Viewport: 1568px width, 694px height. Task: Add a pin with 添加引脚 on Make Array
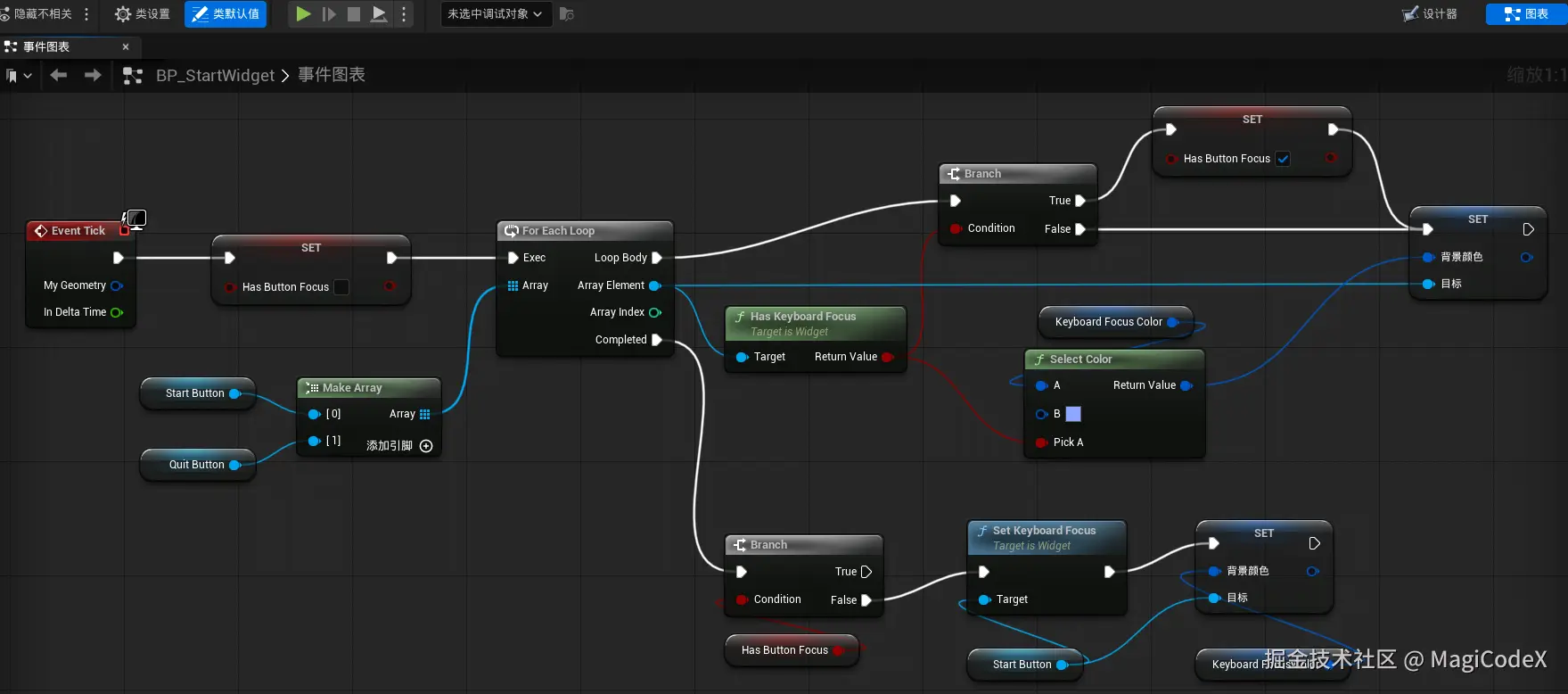pos(399,446)
